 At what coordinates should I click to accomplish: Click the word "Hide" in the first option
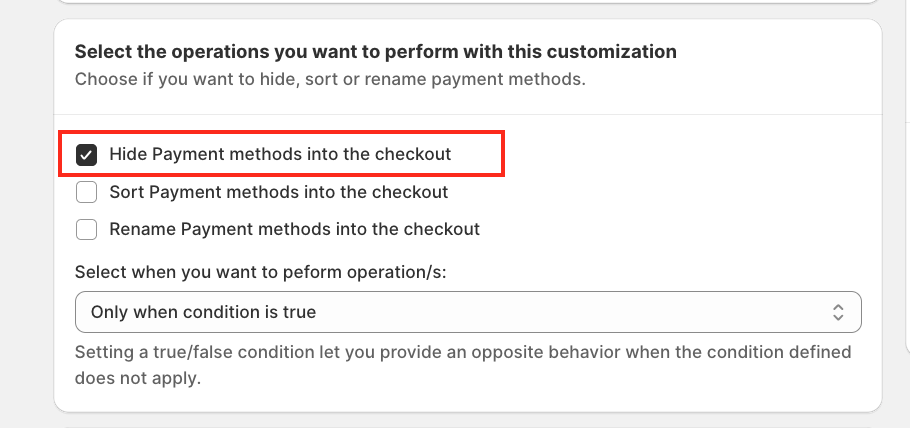point(128,155)
